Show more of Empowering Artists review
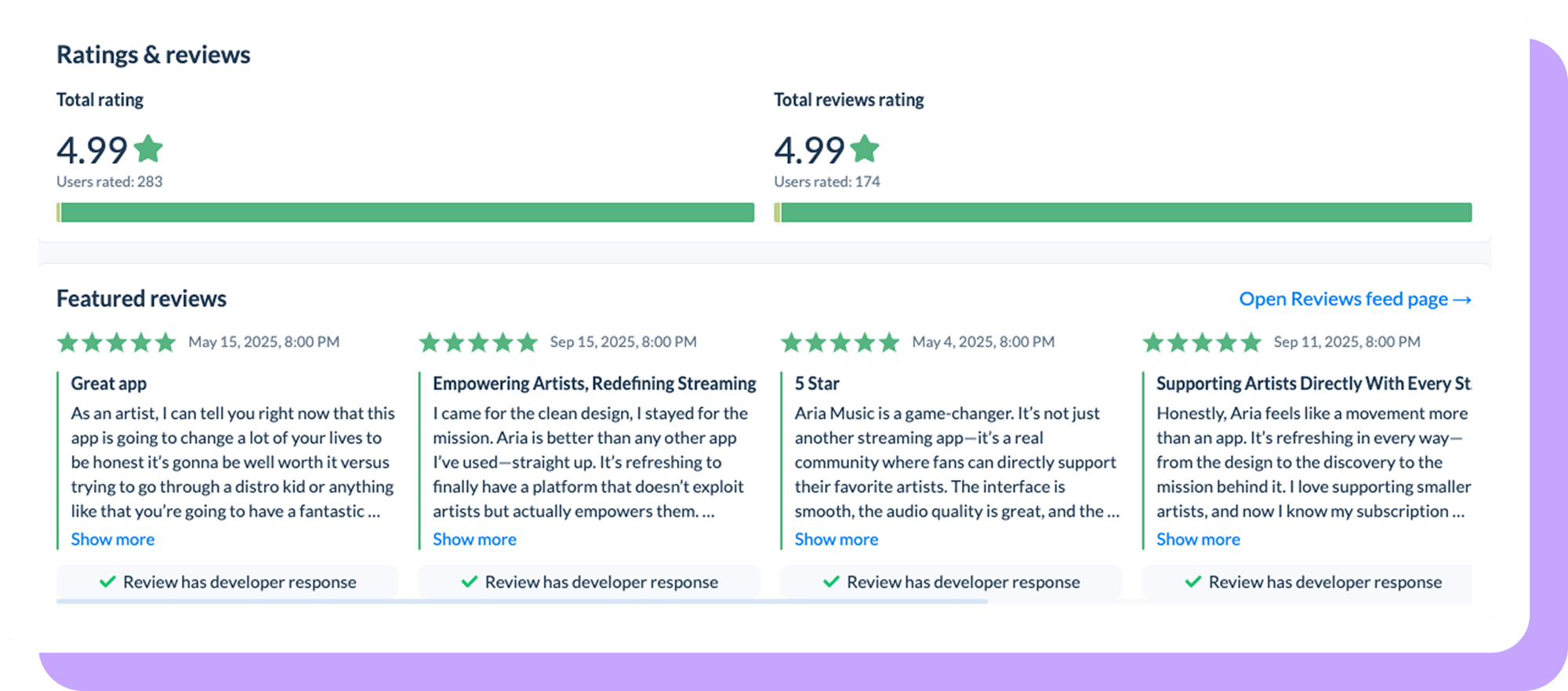Viewport: 1568px width, 691px height. tap(474, 540)
